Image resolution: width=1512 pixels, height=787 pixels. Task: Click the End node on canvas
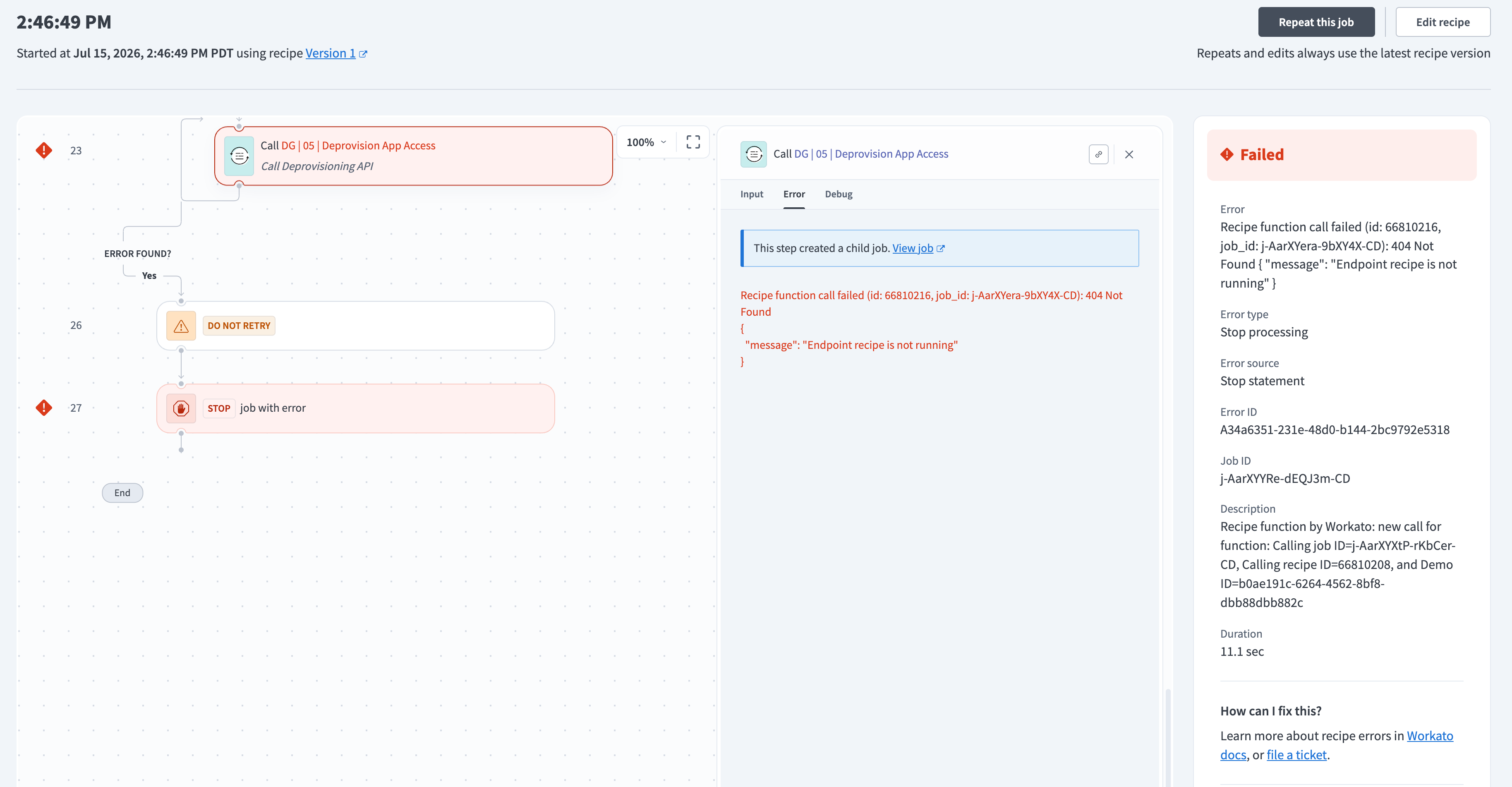[x=122, y=493]
